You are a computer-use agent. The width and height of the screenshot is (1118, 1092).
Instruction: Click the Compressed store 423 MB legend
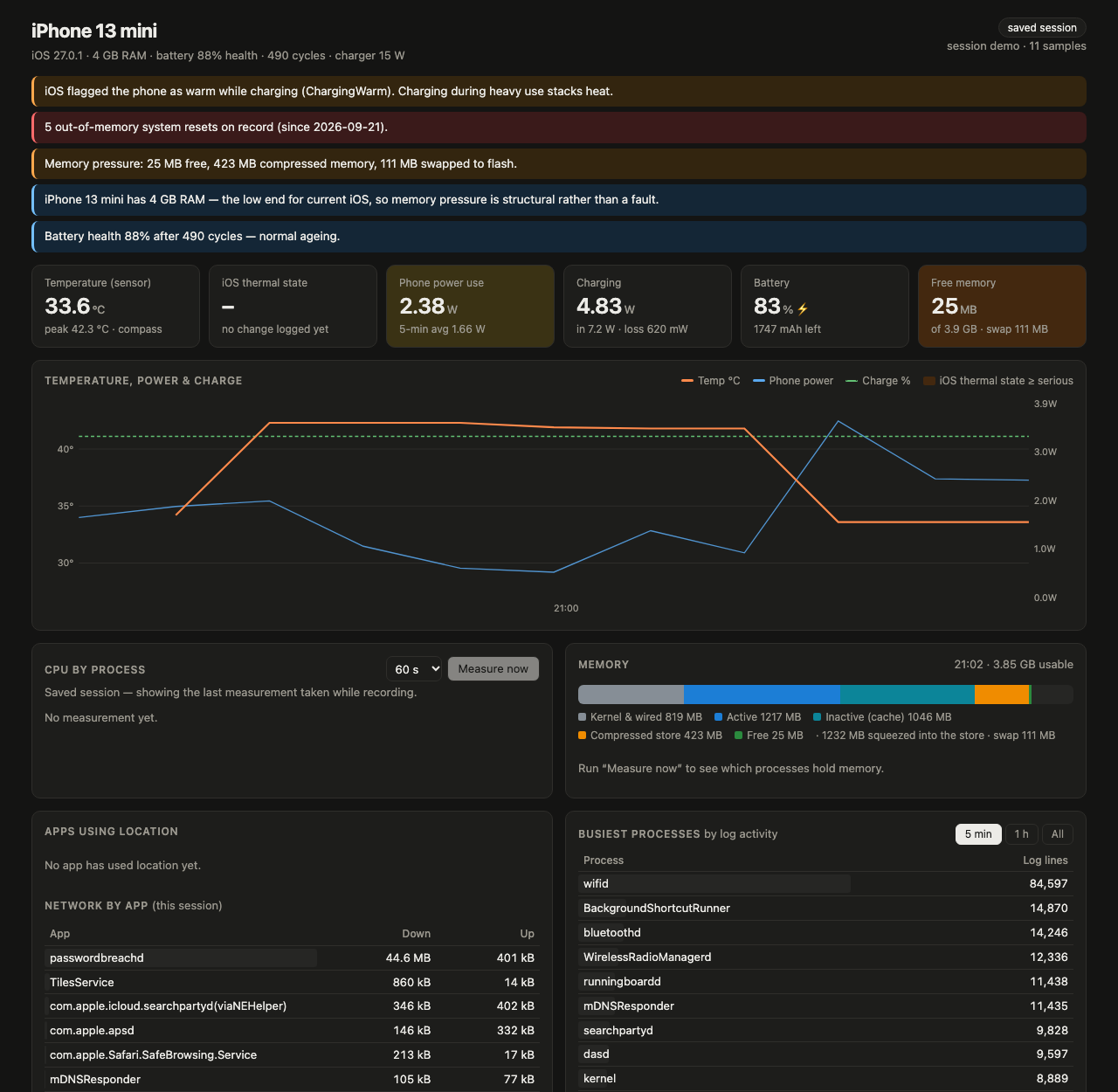tap(650, 736)
